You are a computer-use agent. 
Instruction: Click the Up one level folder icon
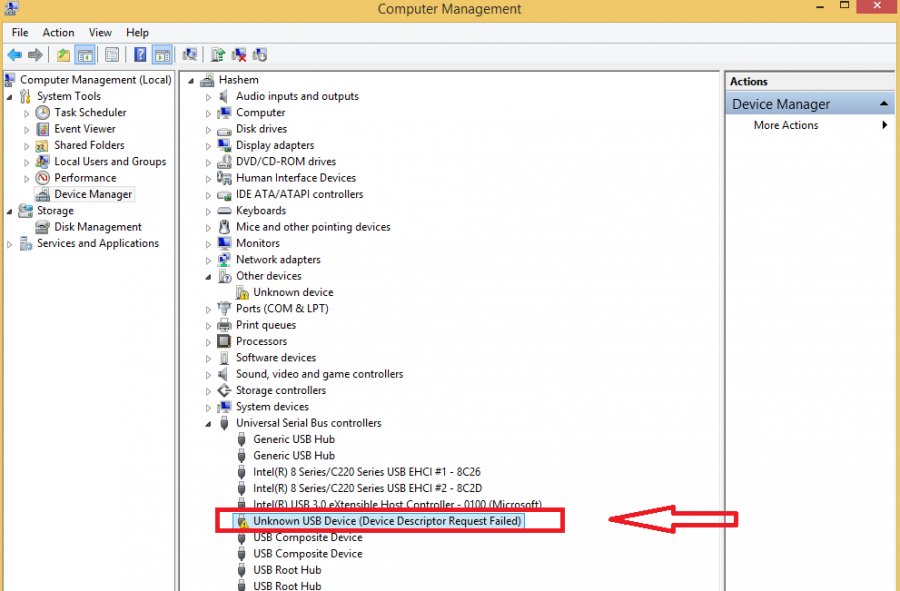tap(63, 55)
